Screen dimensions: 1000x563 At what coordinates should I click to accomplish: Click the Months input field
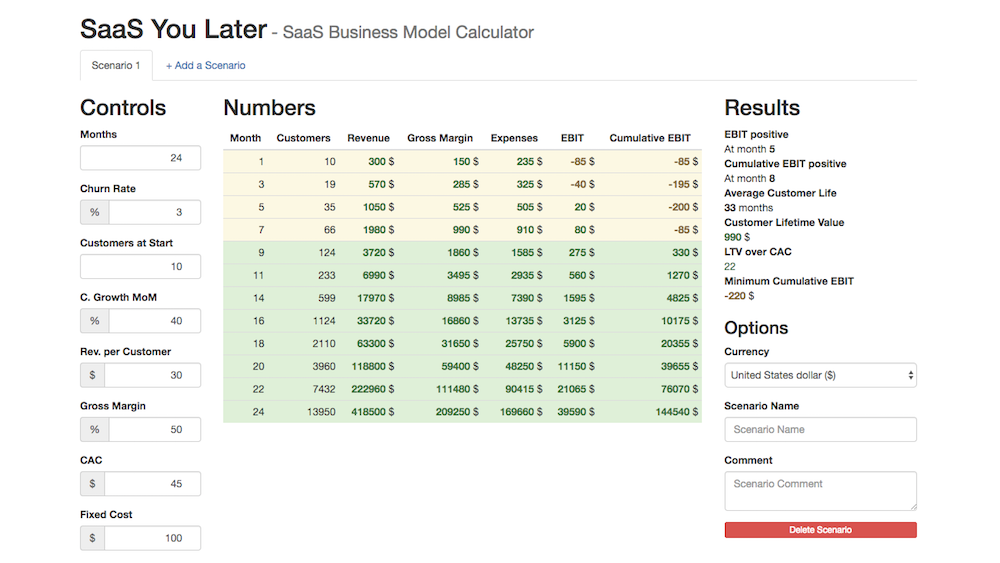point(140,158)
